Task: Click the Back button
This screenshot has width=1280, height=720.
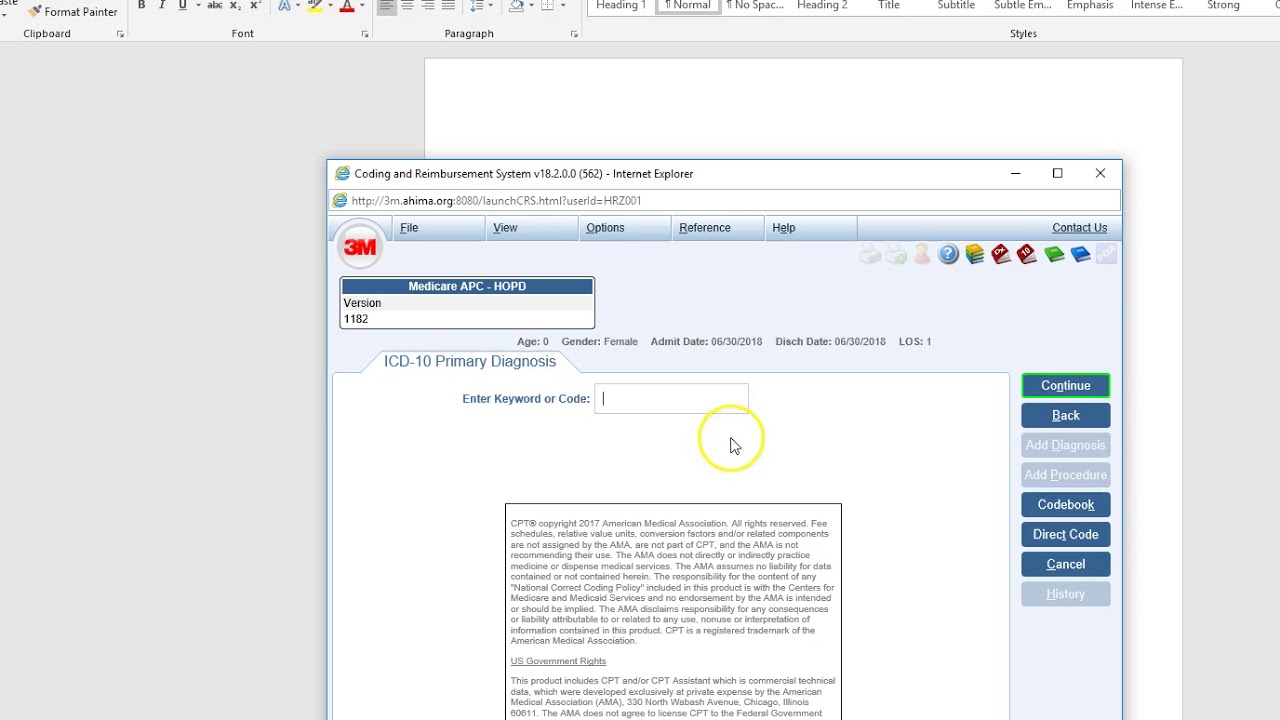Action: [x=1066, y=415]
